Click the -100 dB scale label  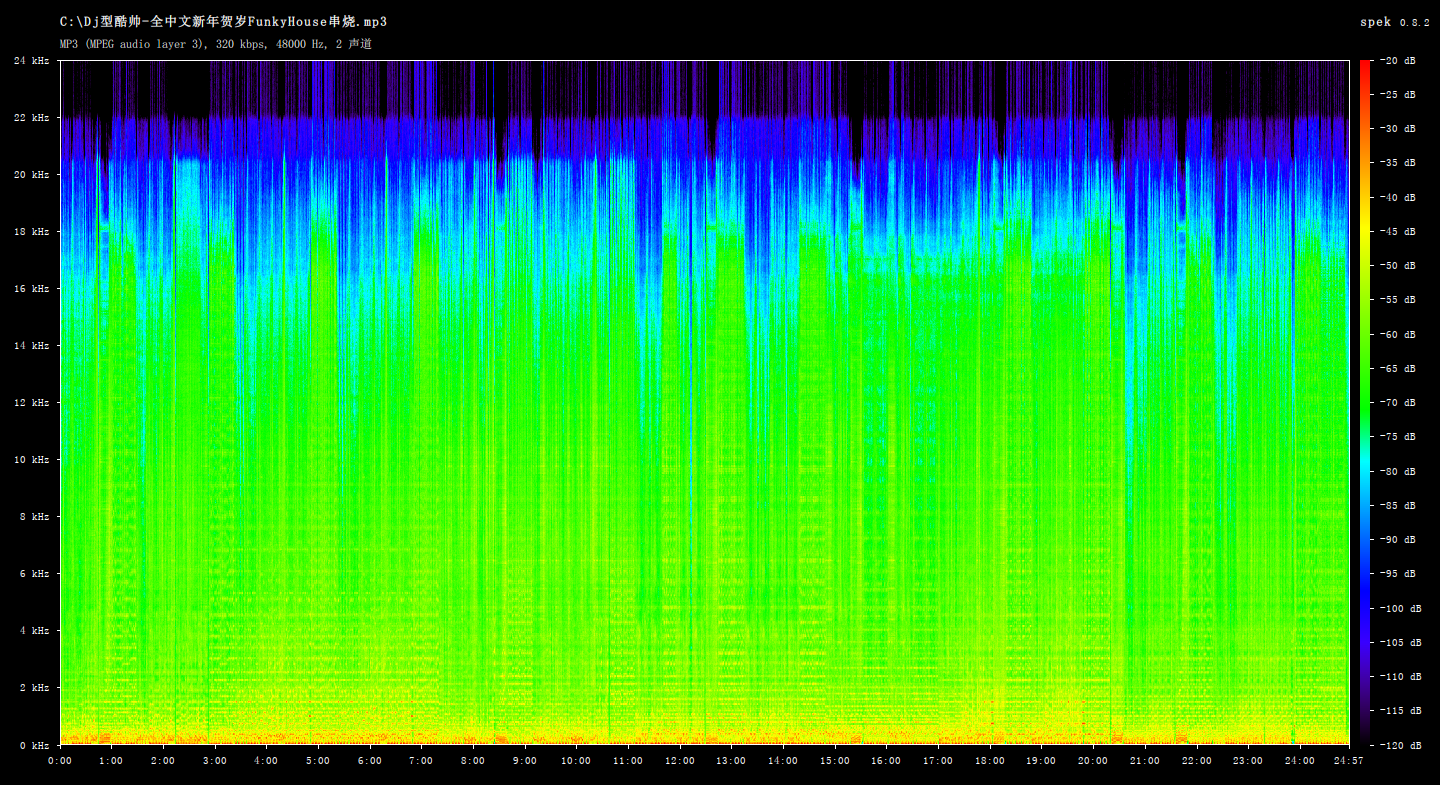click(x=1400, y=609)
